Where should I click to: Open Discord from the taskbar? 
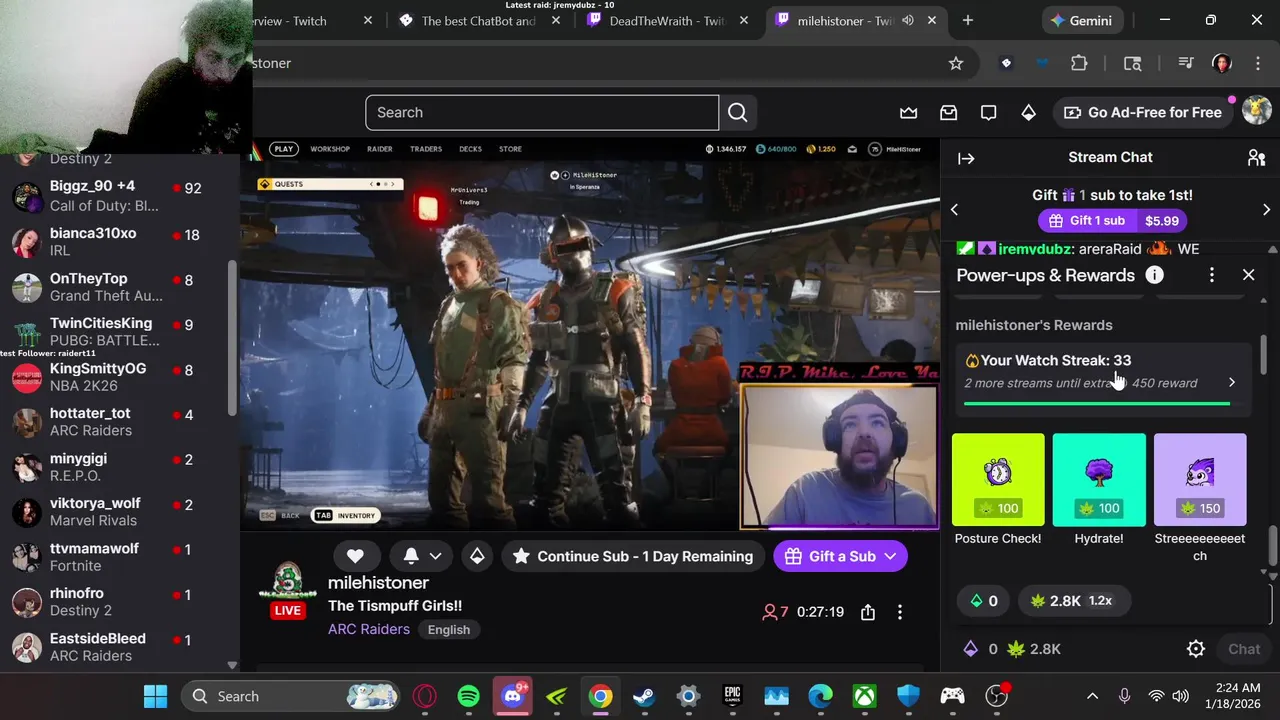513,696
